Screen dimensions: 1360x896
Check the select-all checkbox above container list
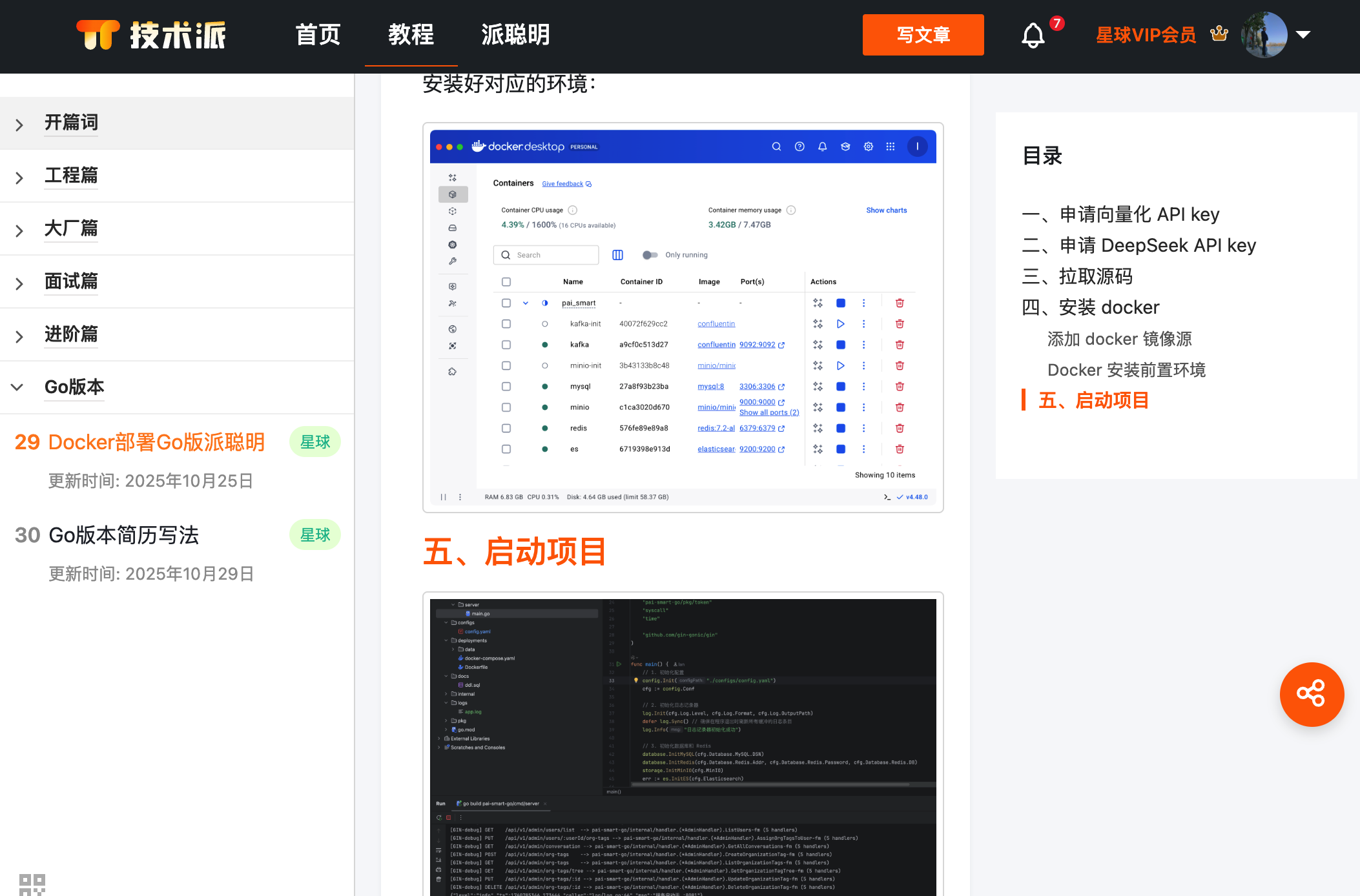point(506,281)
